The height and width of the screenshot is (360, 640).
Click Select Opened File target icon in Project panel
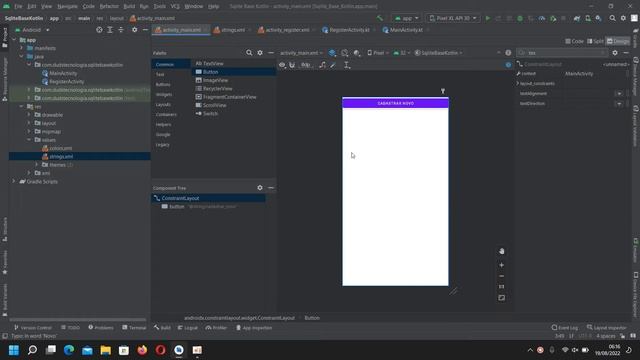click(99, 30)
